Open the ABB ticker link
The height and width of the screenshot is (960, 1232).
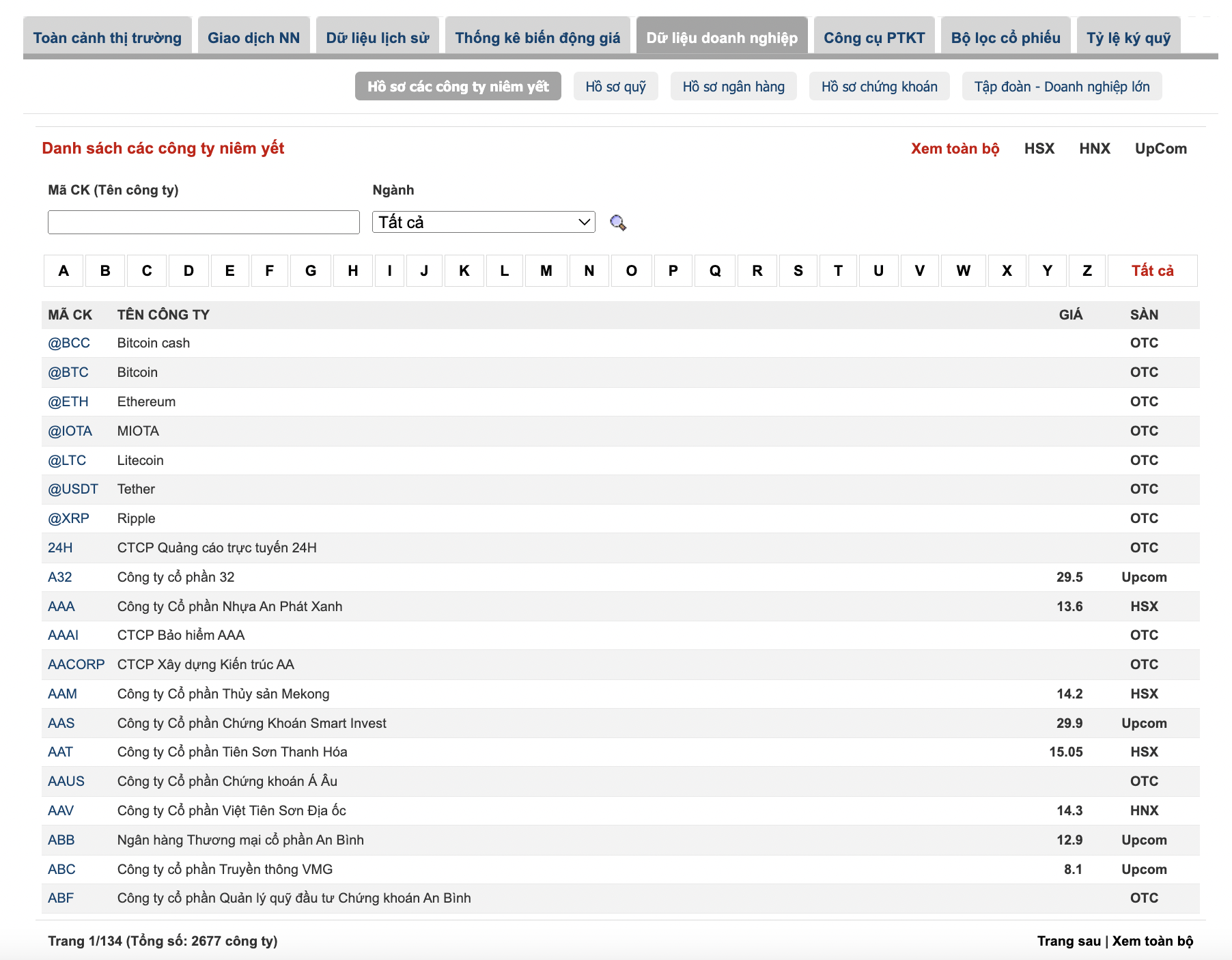(x=61, y=840)
